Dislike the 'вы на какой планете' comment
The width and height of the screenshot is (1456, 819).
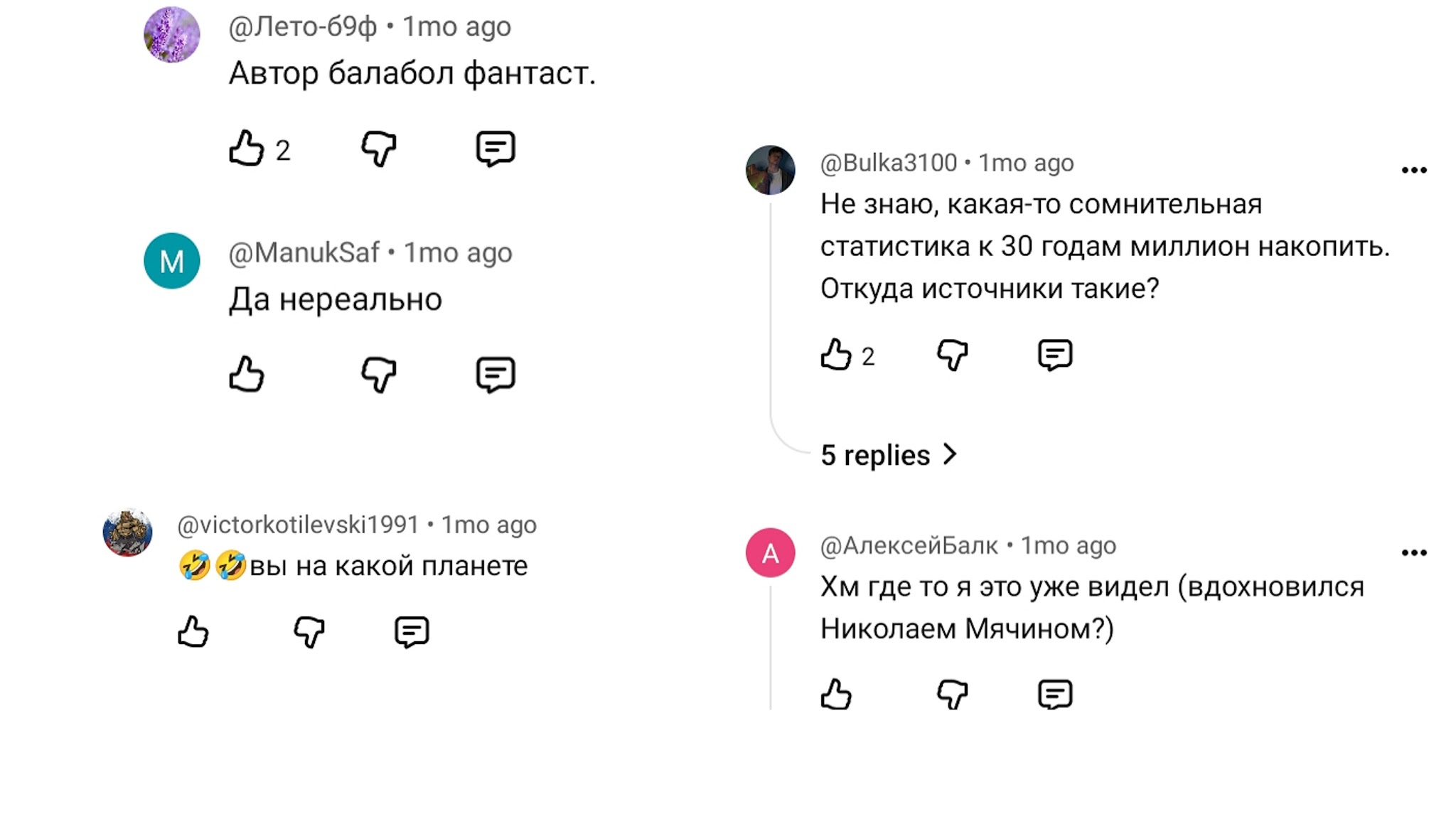(309, 631)
